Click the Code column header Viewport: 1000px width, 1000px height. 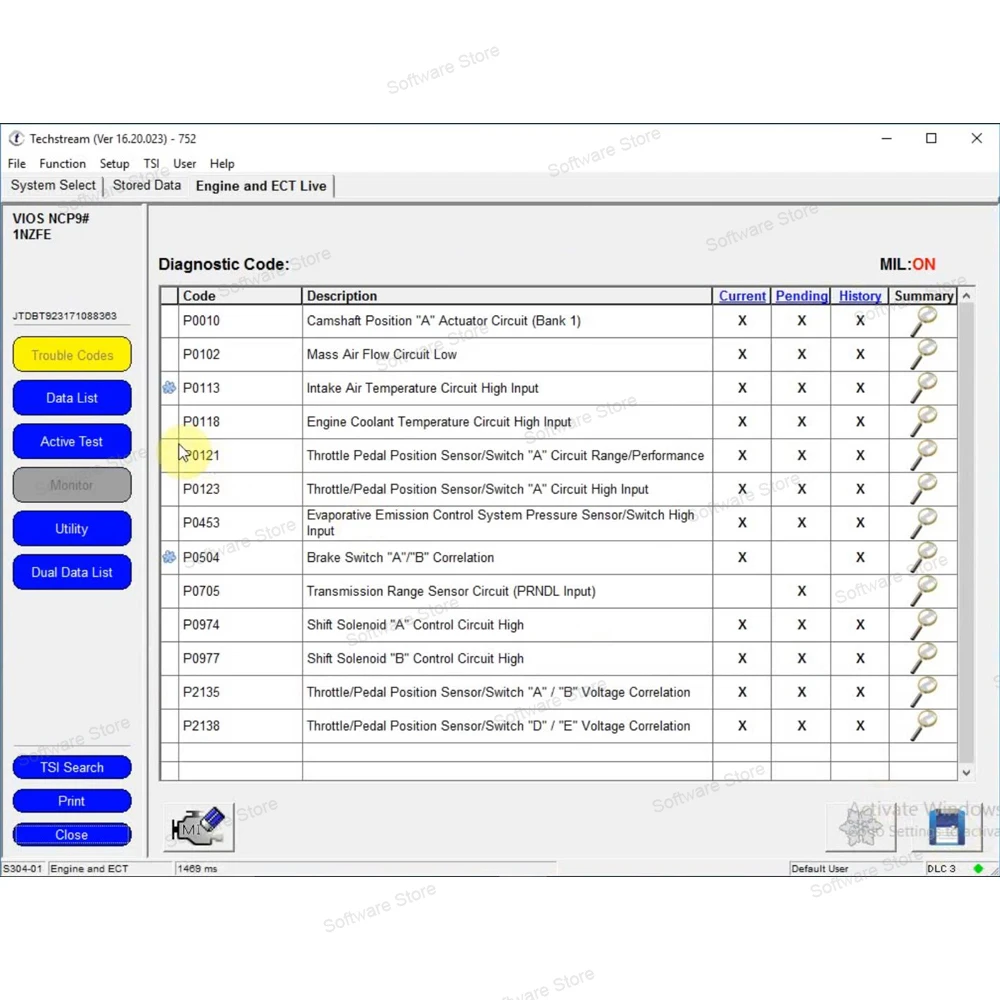pyautogui.click(x=240, y=296)
